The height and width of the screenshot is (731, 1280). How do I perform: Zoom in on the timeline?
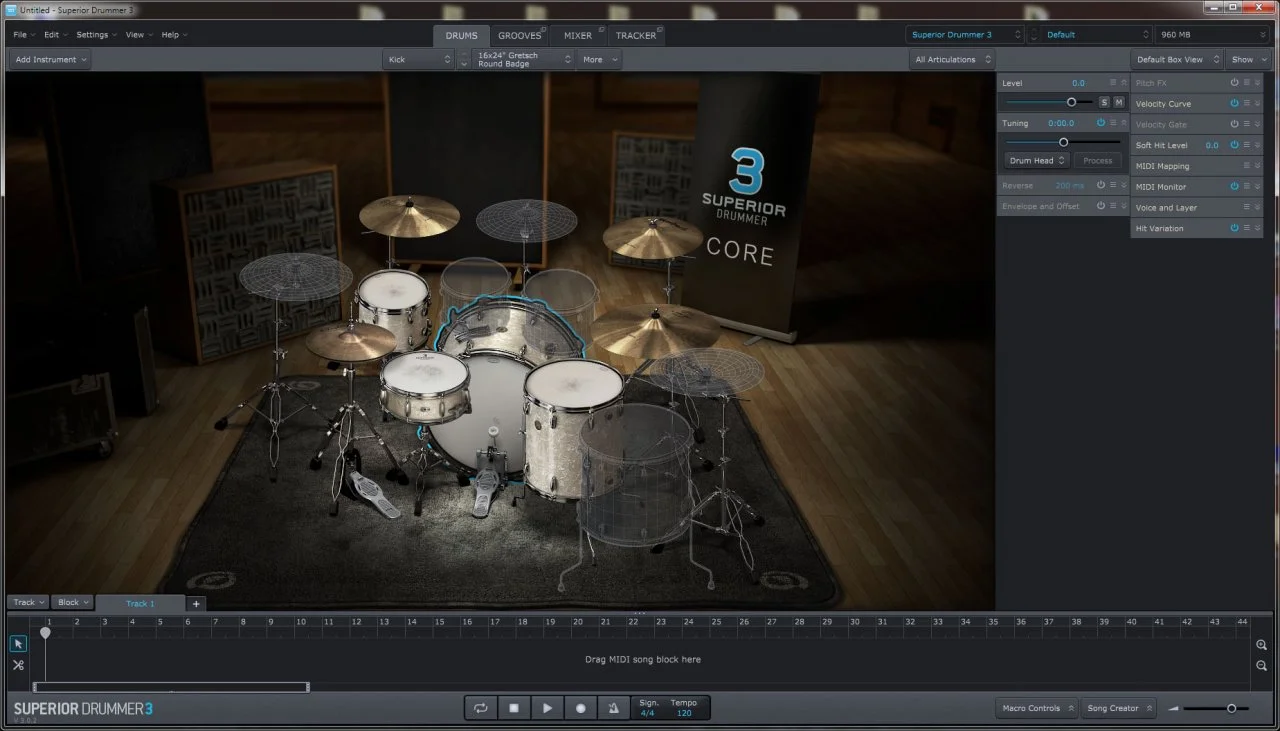pyautogui.click(x=1262, y=645)
